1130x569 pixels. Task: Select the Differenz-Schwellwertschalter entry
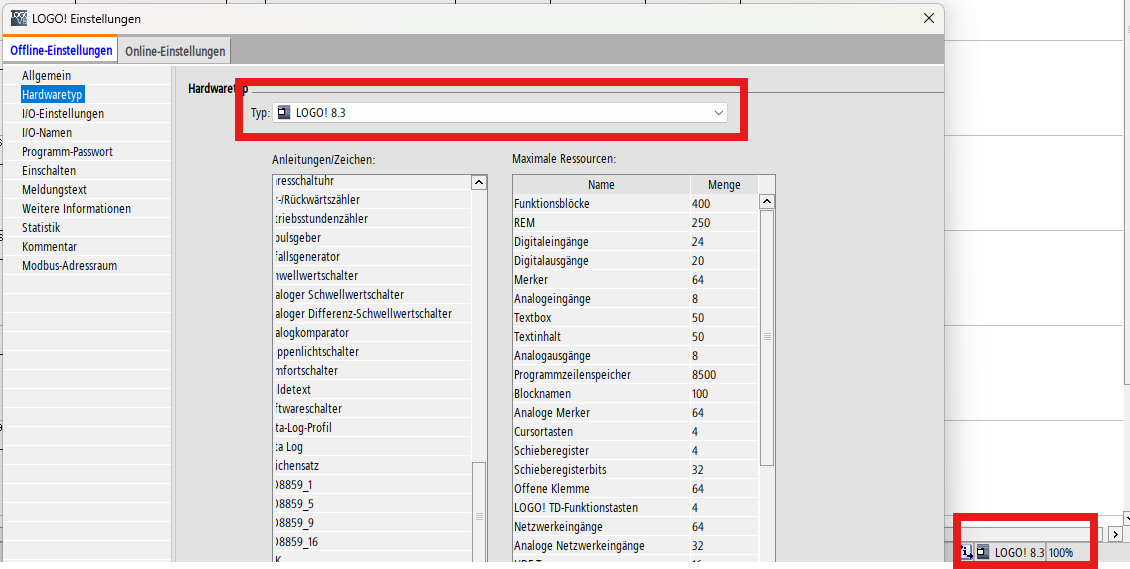coord(372,314)
